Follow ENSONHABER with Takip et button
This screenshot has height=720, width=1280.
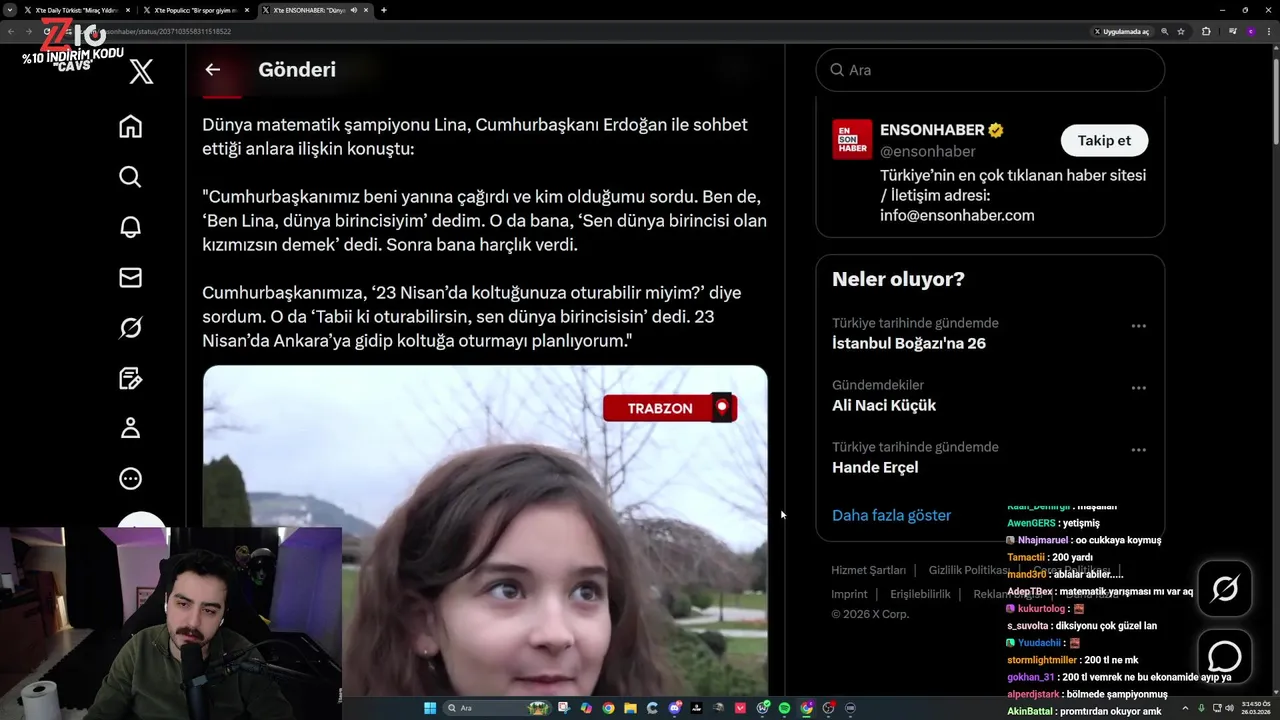click(1104, 140)
